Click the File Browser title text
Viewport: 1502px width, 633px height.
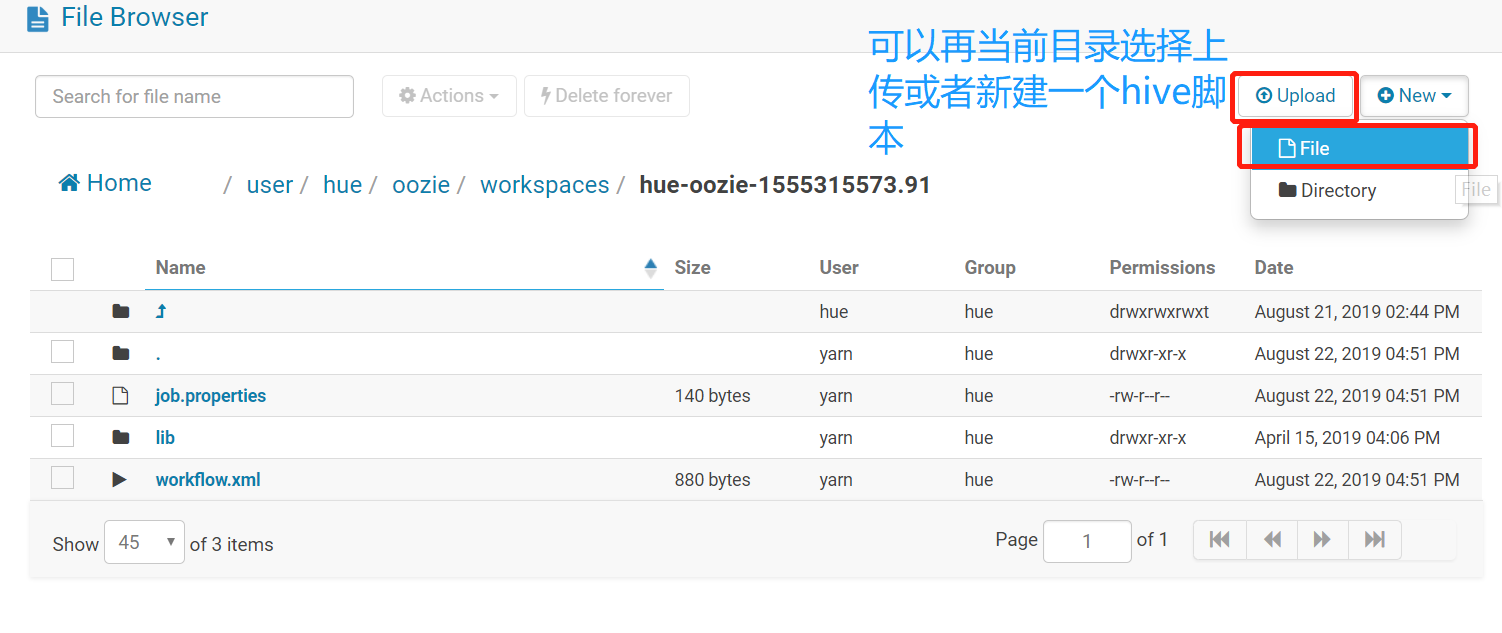click(x=135, y=17)
